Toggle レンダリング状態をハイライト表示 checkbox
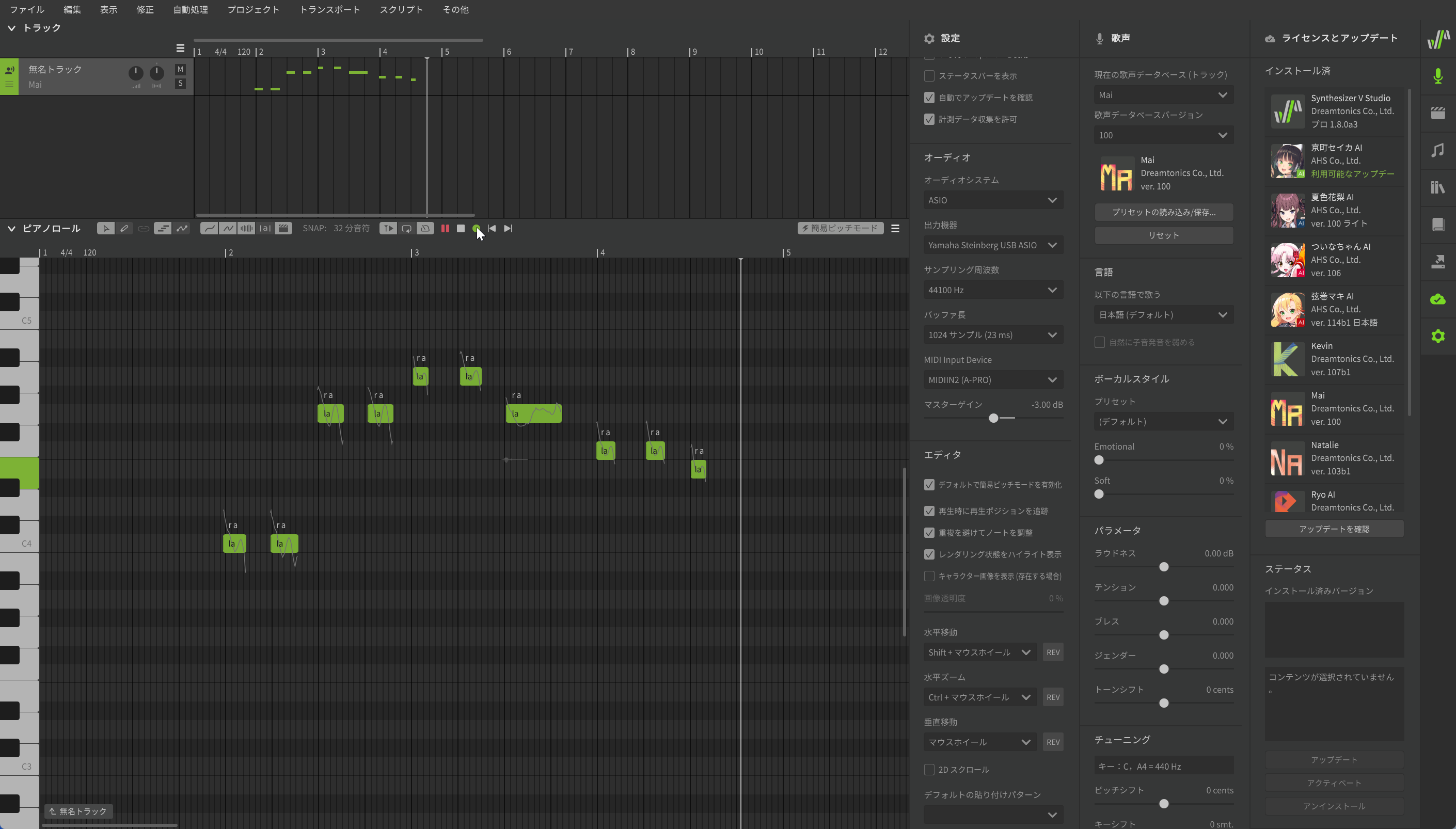Image resolution: width=1456 pixels, height=829 pixels. click(x=929, y=554)
